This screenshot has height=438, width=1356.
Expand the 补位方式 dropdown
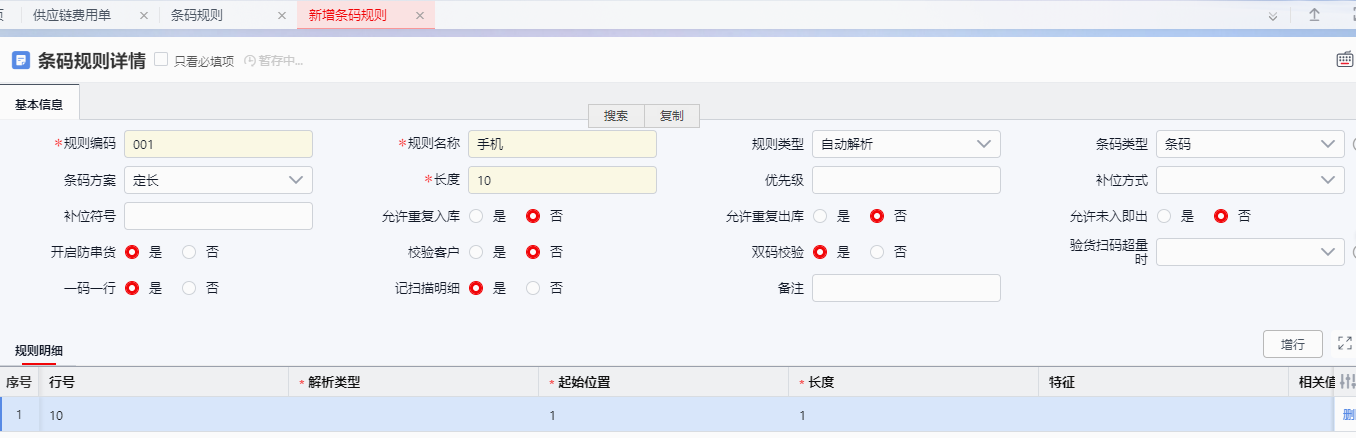[x=1250, y=180]
